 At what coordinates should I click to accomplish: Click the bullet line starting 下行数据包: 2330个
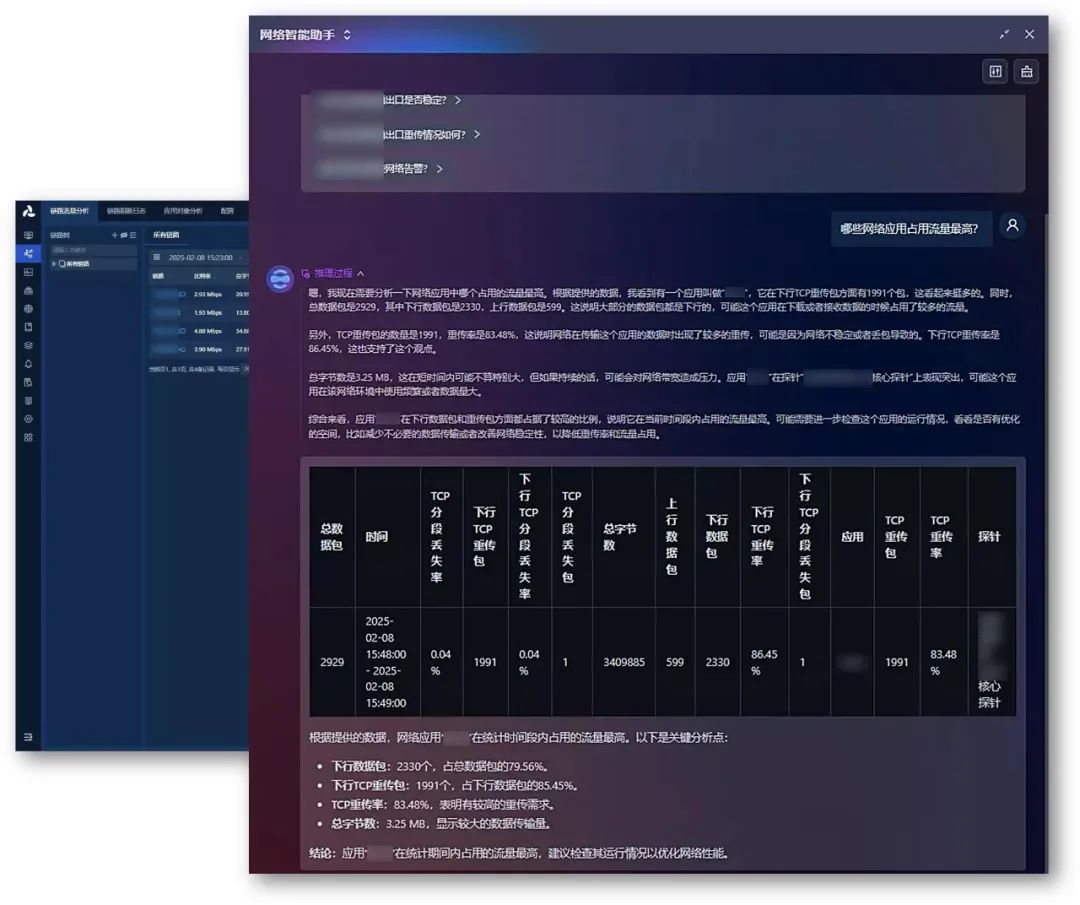(439, 766)
